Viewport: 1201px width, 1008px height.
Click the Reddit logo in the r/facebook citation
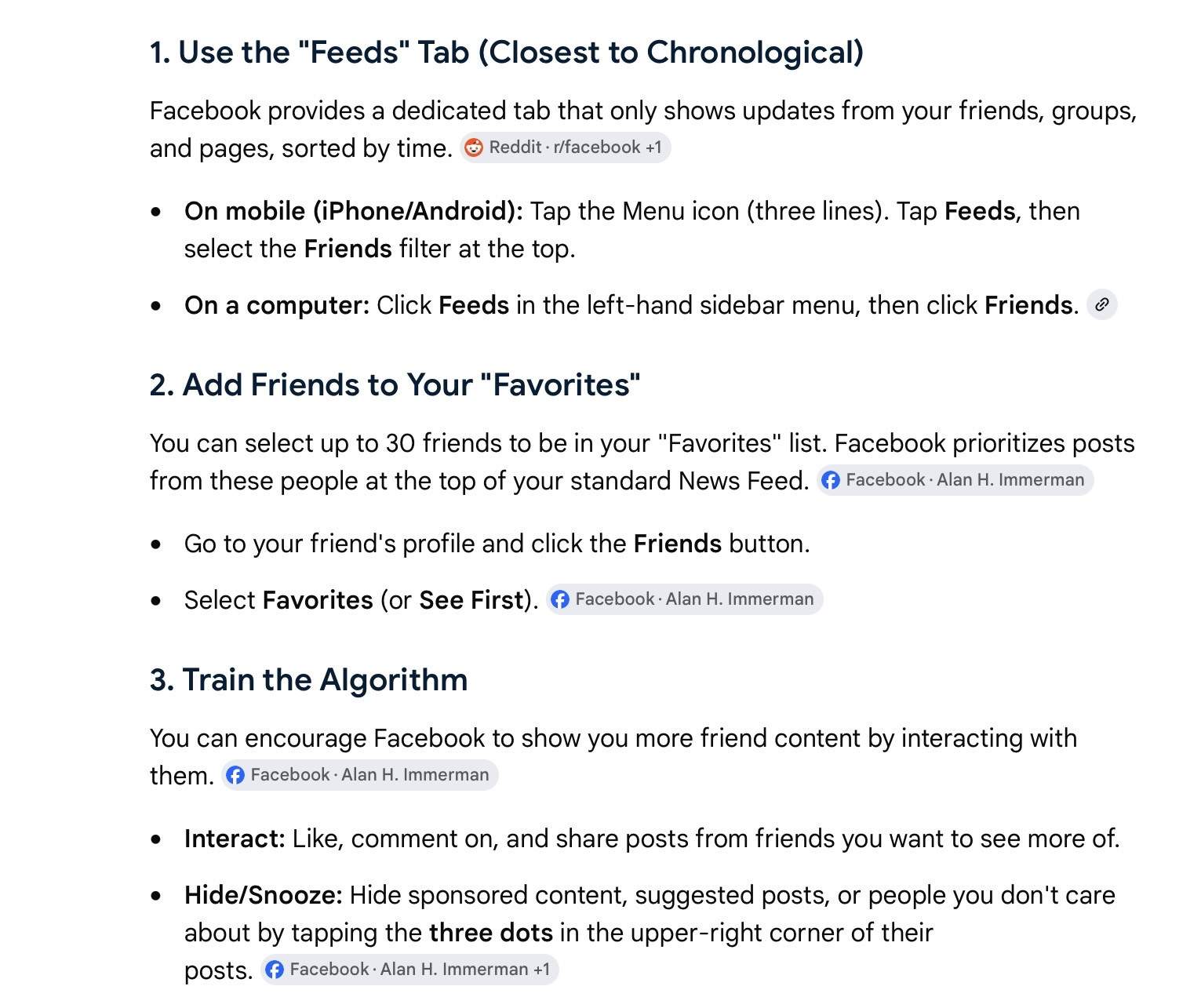[x=474, y=147]
